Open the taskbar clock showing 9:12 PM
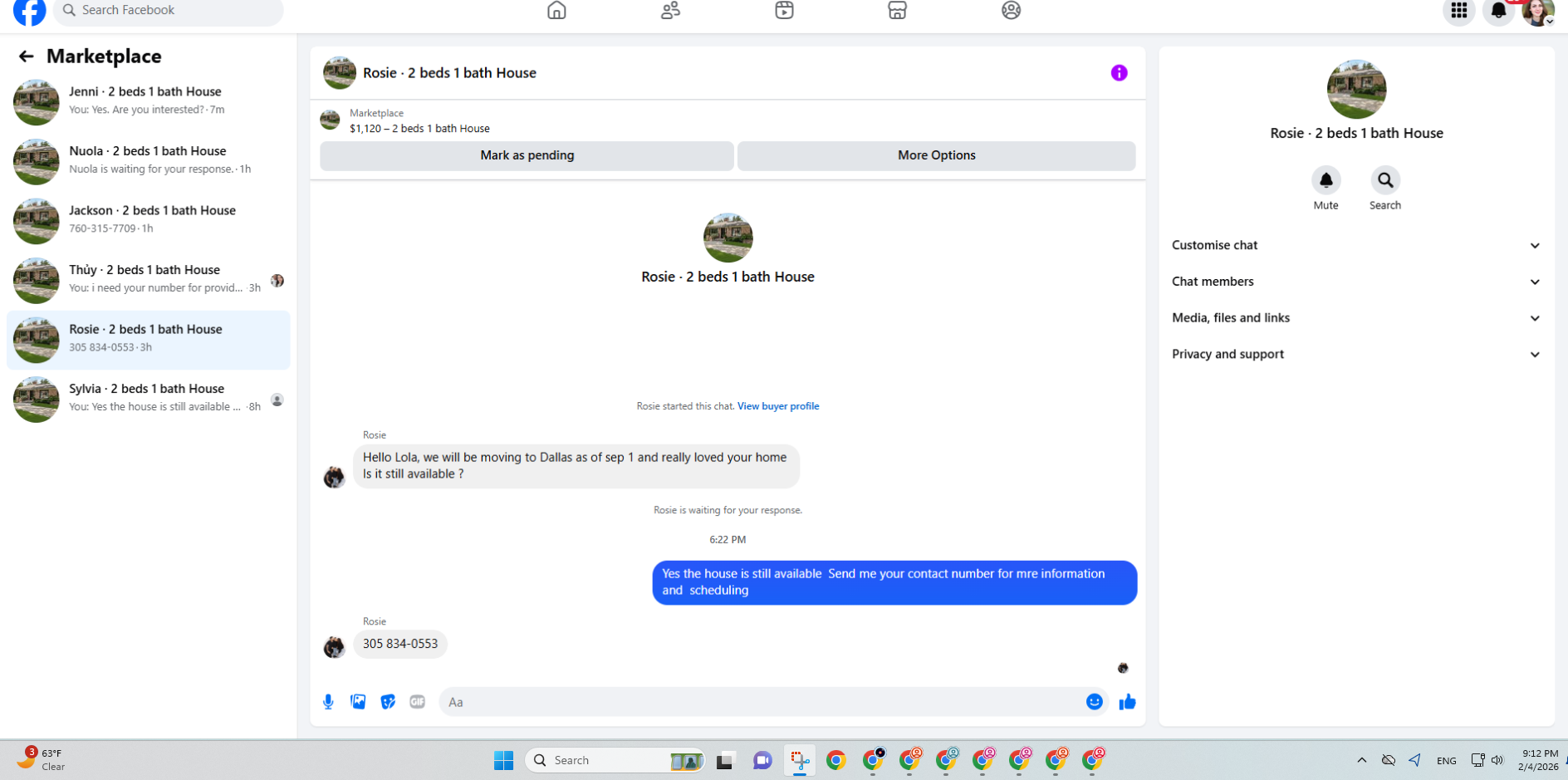The image size is (1568, 780). click(x=1539, y=760)
